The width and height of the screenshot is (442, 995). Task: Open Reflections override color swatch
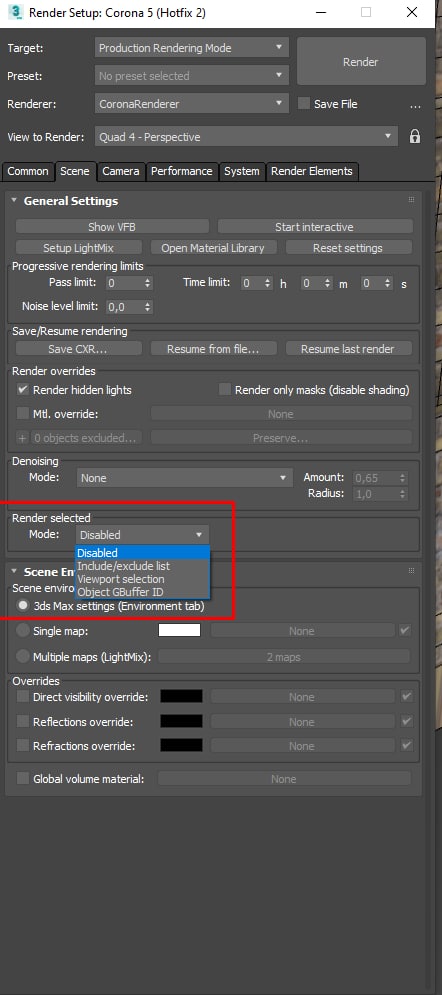pyautogui.click(x=181, y=721)
